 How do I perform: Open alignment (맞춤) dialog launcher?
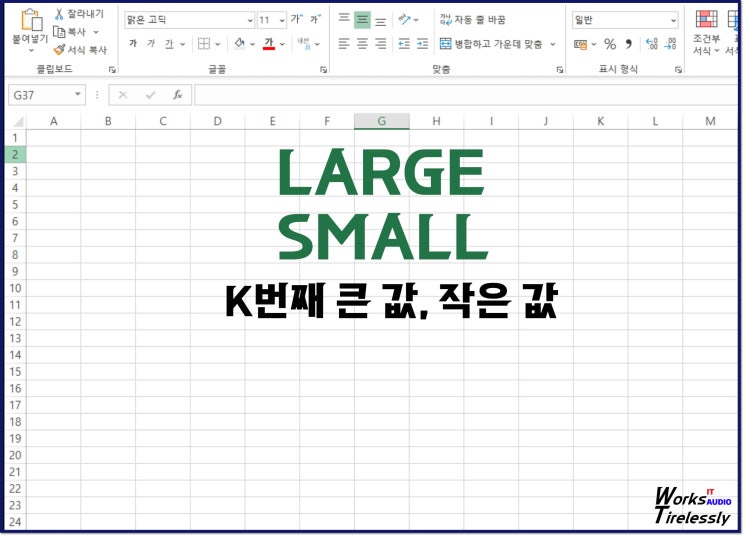560,70
